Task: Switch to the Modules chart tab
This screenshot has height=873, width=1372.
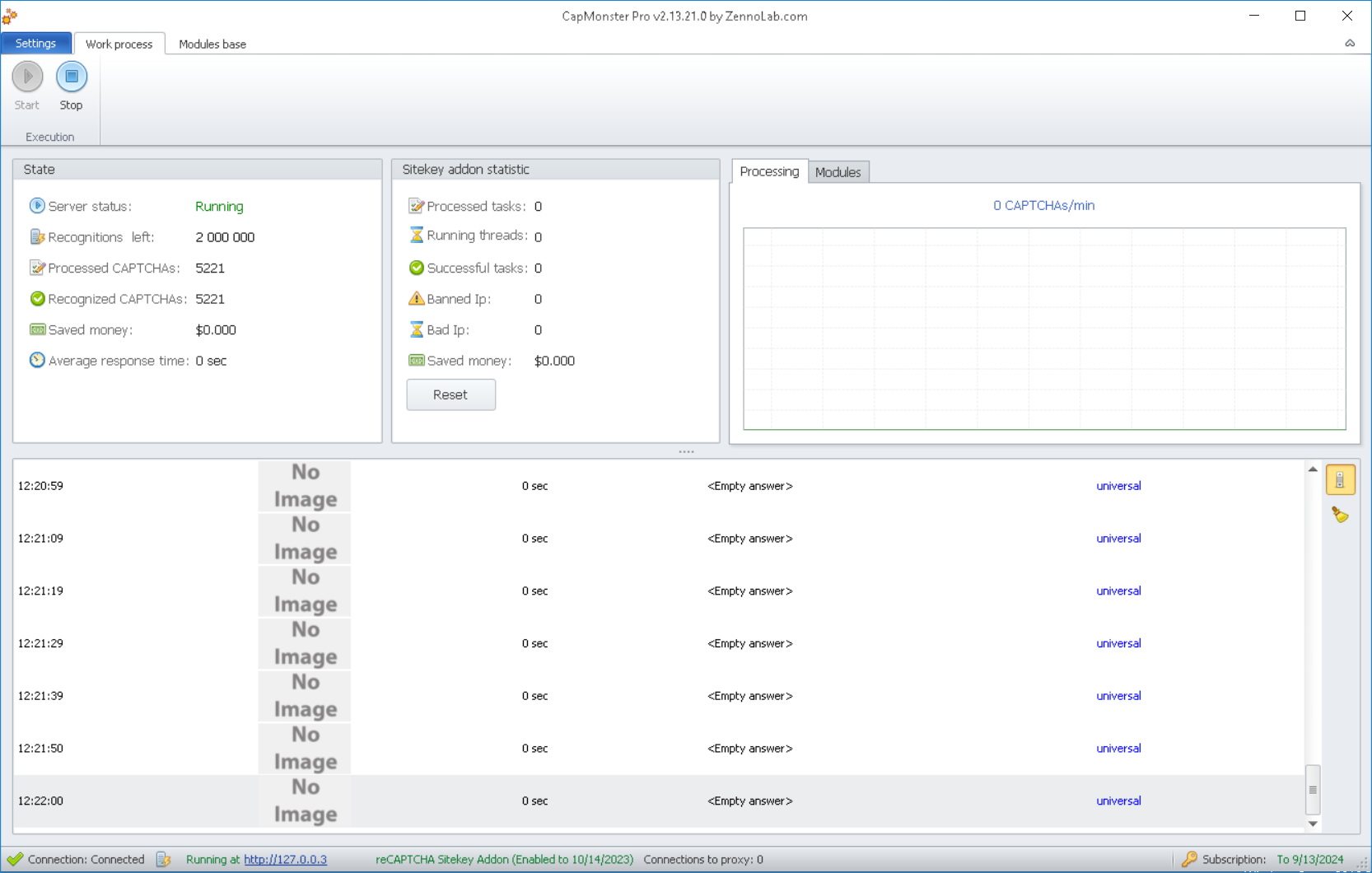Action: coord(838,172)
